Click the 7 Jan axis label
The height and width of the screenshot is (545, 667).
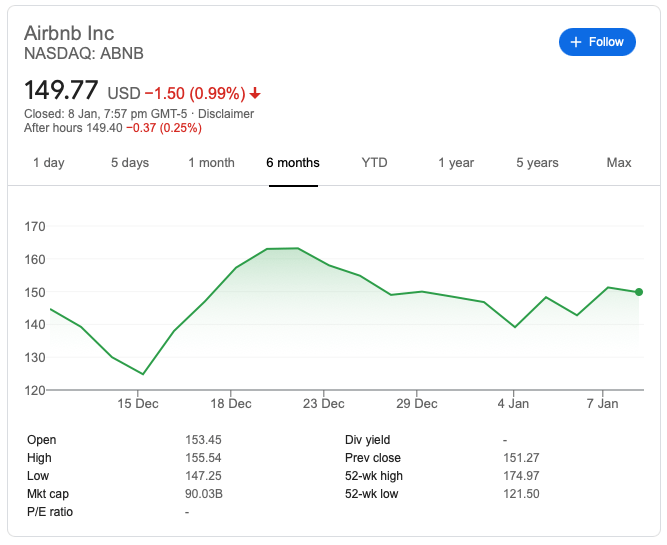(x=602, y=404)
